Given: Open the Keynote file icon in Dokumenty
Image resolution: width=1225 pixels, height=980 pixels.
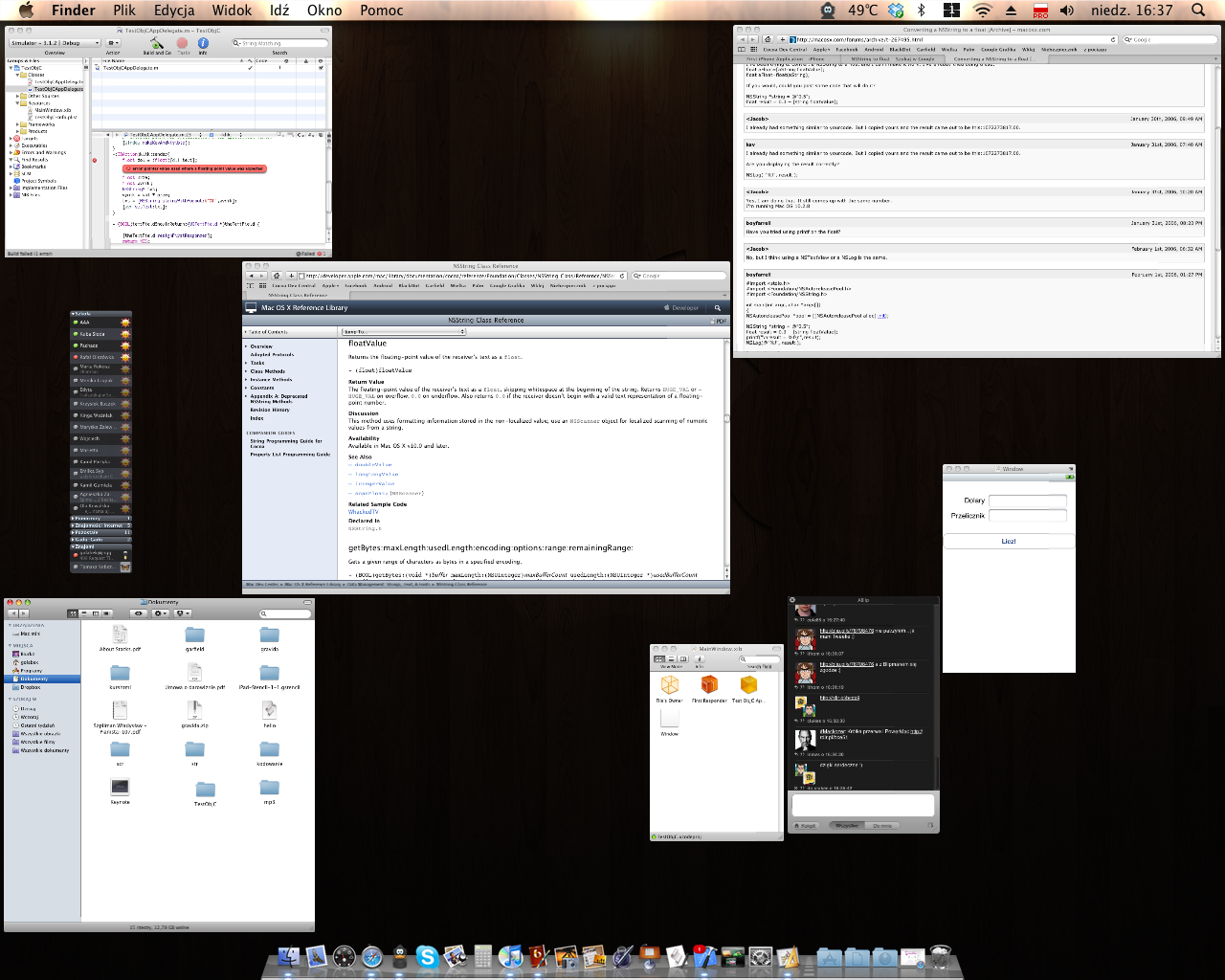Looking at the screenshot, I should (120, 788).
